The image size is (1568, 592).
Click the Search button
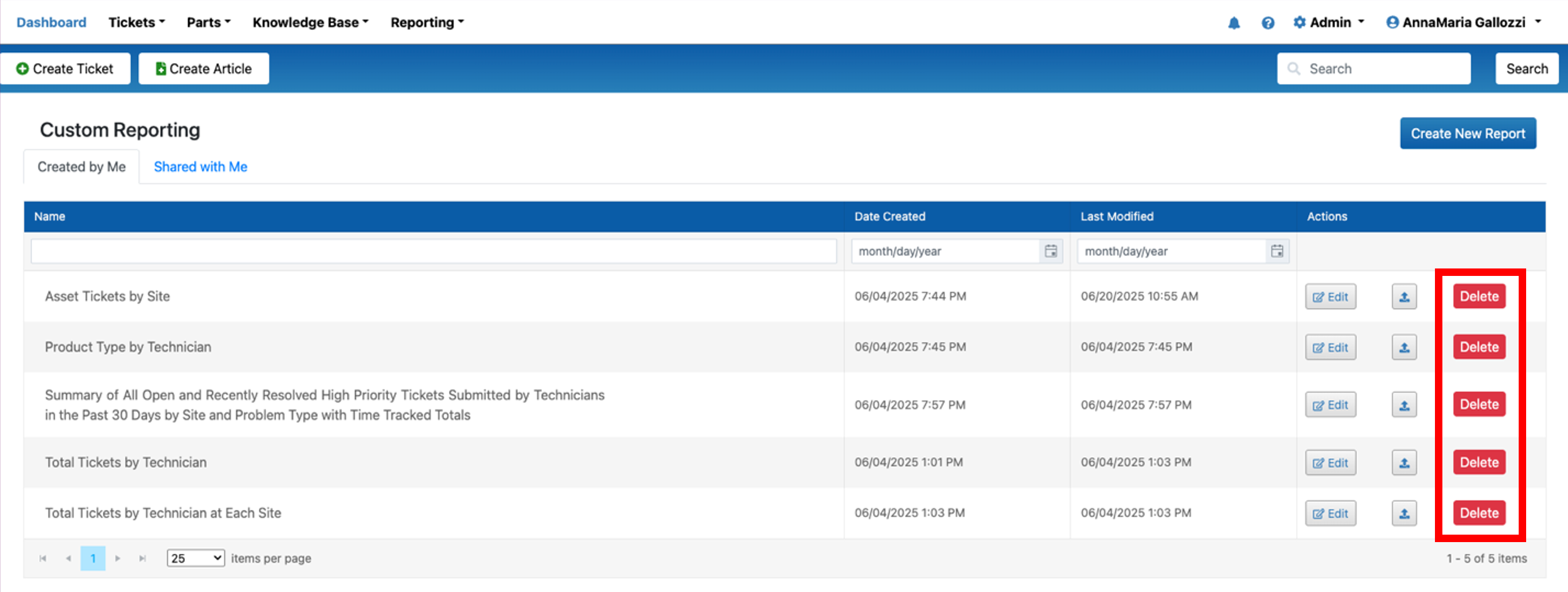1527,69
